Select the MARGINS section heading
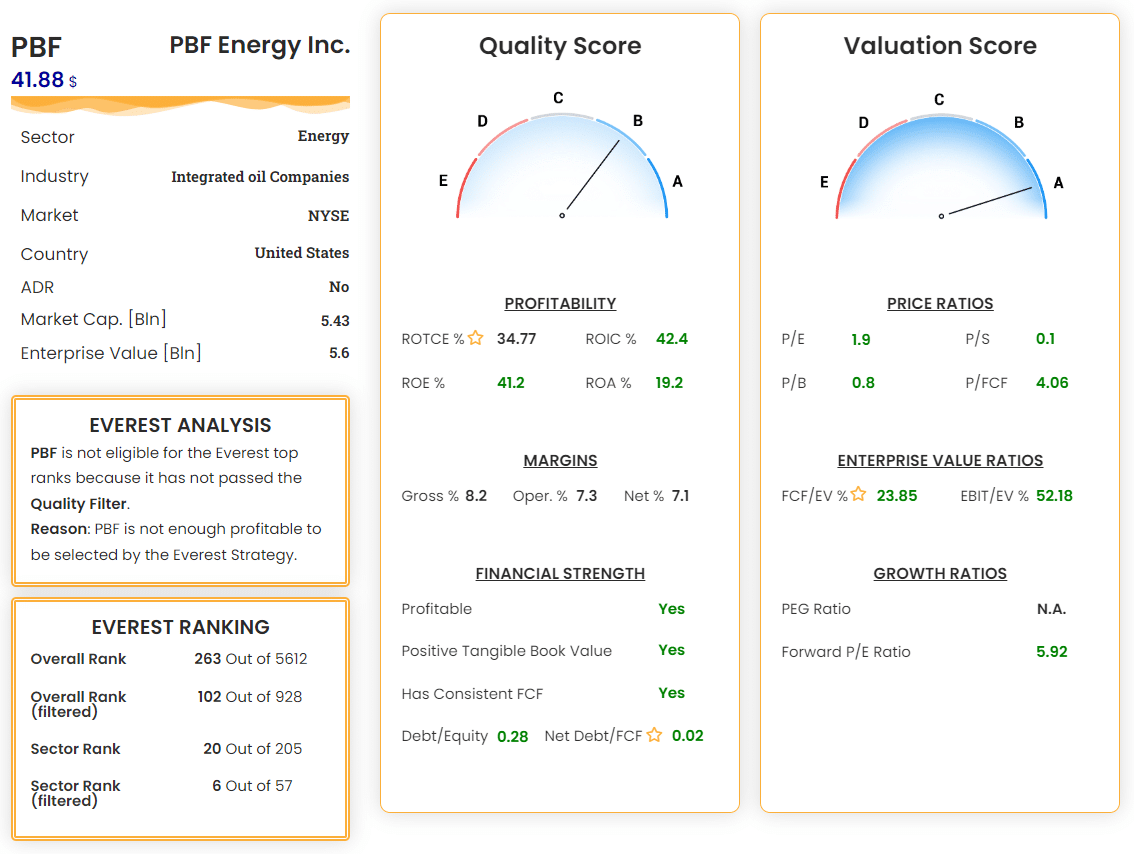The height and width of the screenshot is (854, 1134). point(560,461)
